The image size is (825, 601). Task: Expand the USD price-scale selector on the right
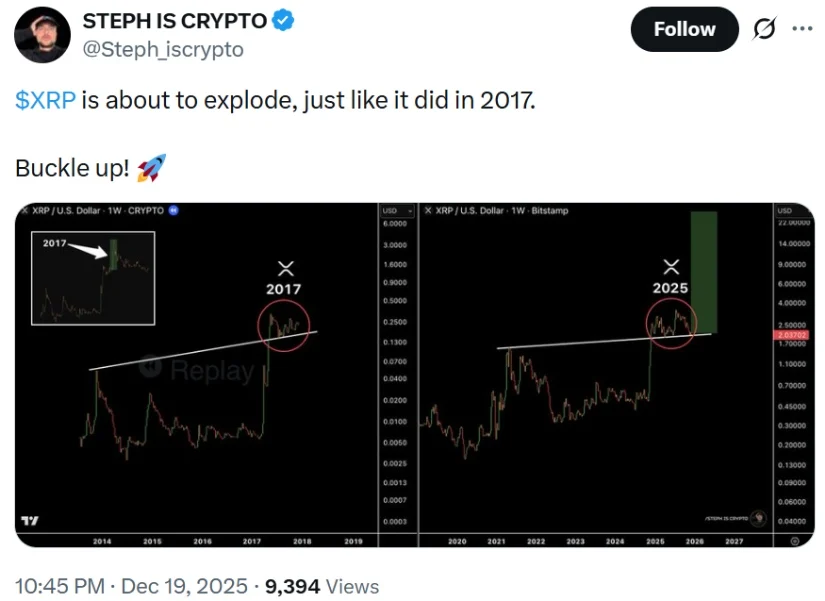coord(786,211)
